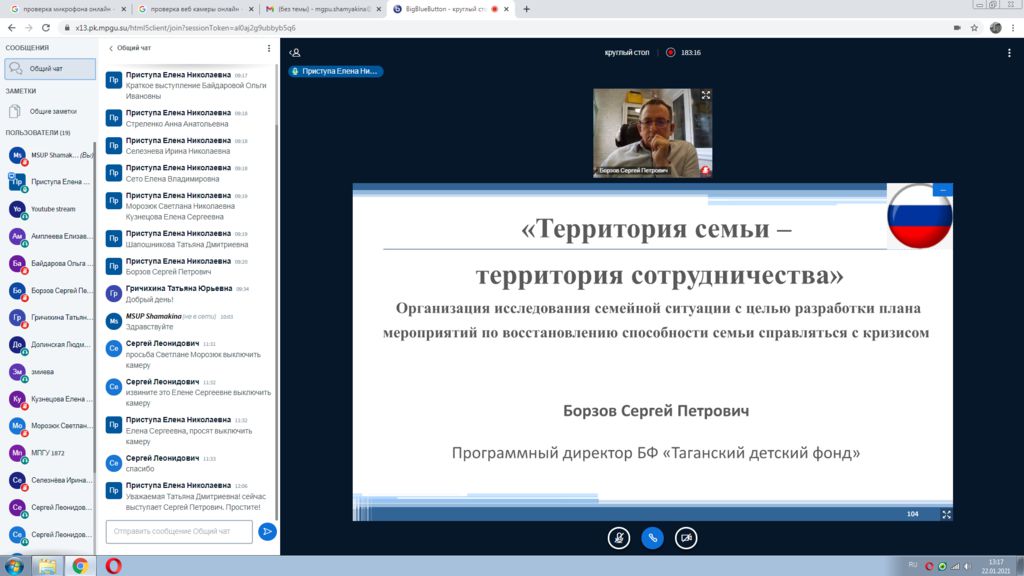Hide the user list panel toggle
This screenshot has height=576, width=1024.
pos(295,52)
